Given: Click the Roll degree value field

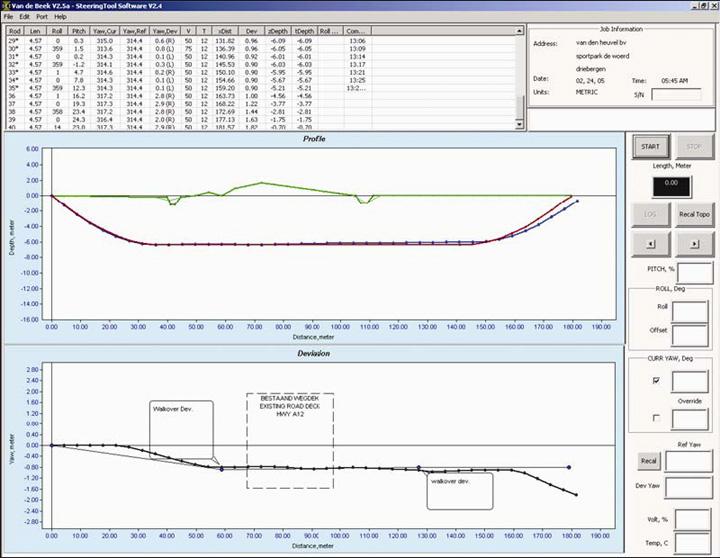Looking at the screenshot, I should (x=689, y=310).
